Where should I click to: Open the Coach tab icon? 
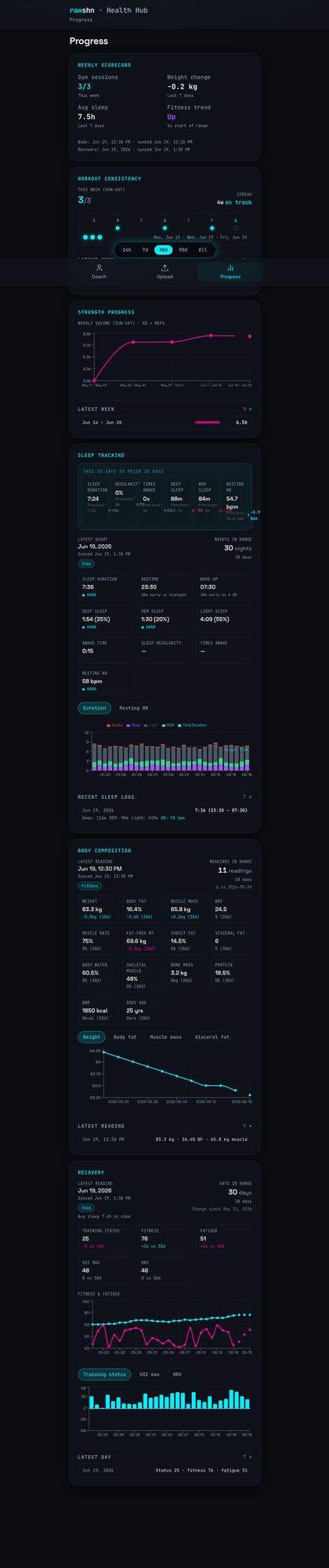[99, 267]
